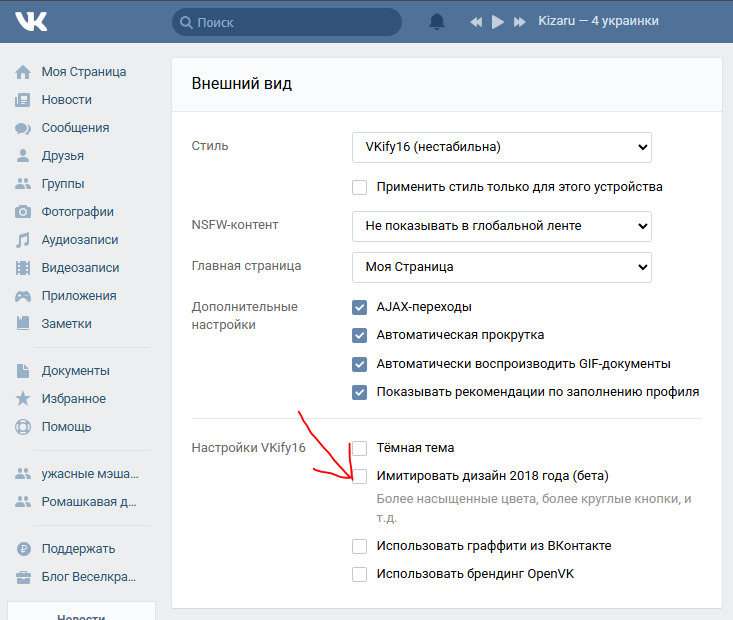Click the star icon beside Избранное
The image size is (733, 620).
(23, 398)
